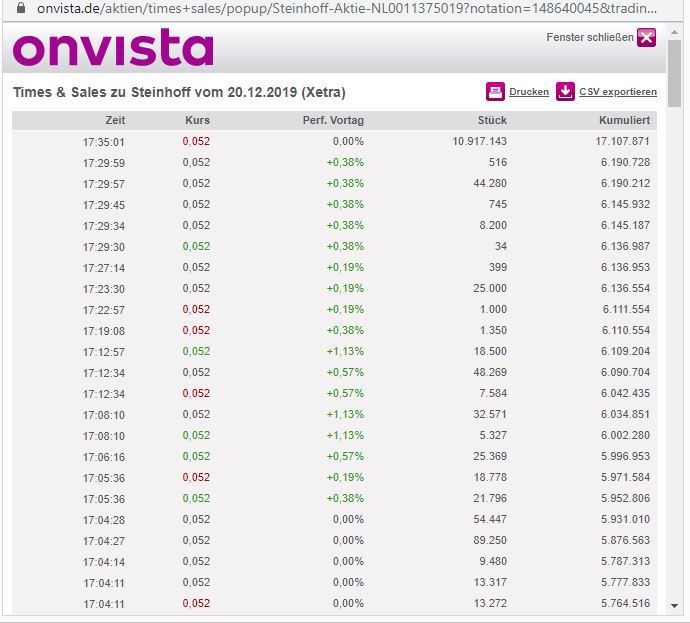Click the Kurs column header
Screen dimensions: 690x623
click(x=197, y=120)
